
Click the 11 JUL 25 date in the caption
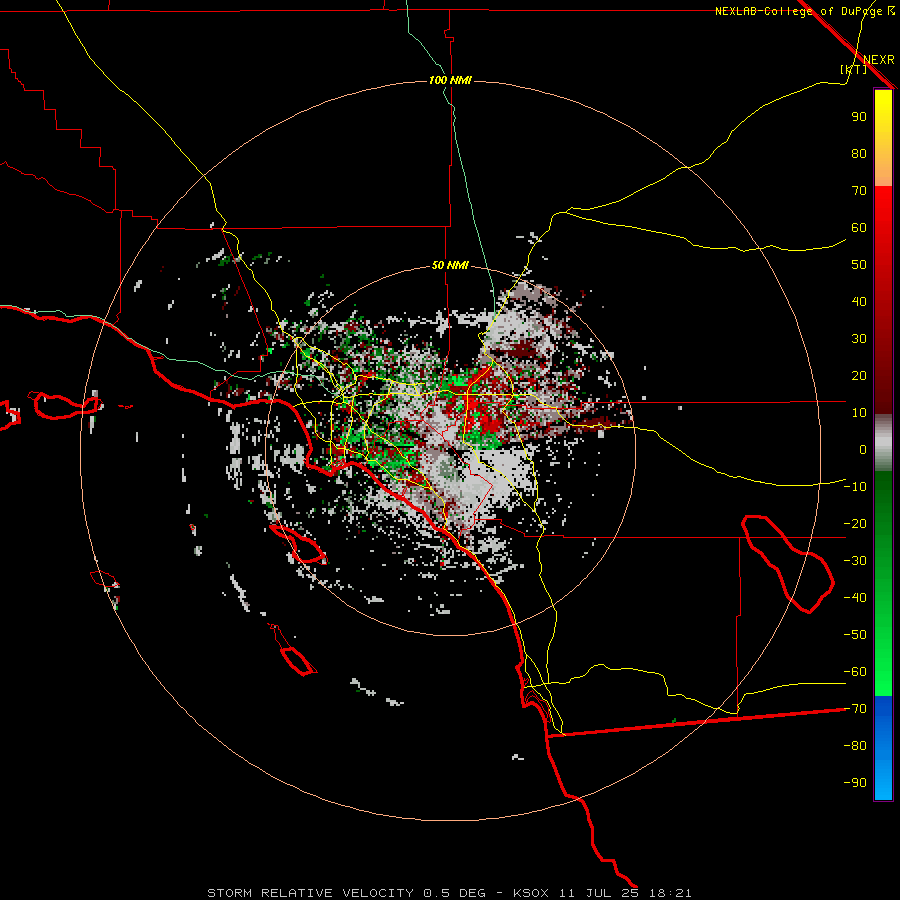(599, 893)
